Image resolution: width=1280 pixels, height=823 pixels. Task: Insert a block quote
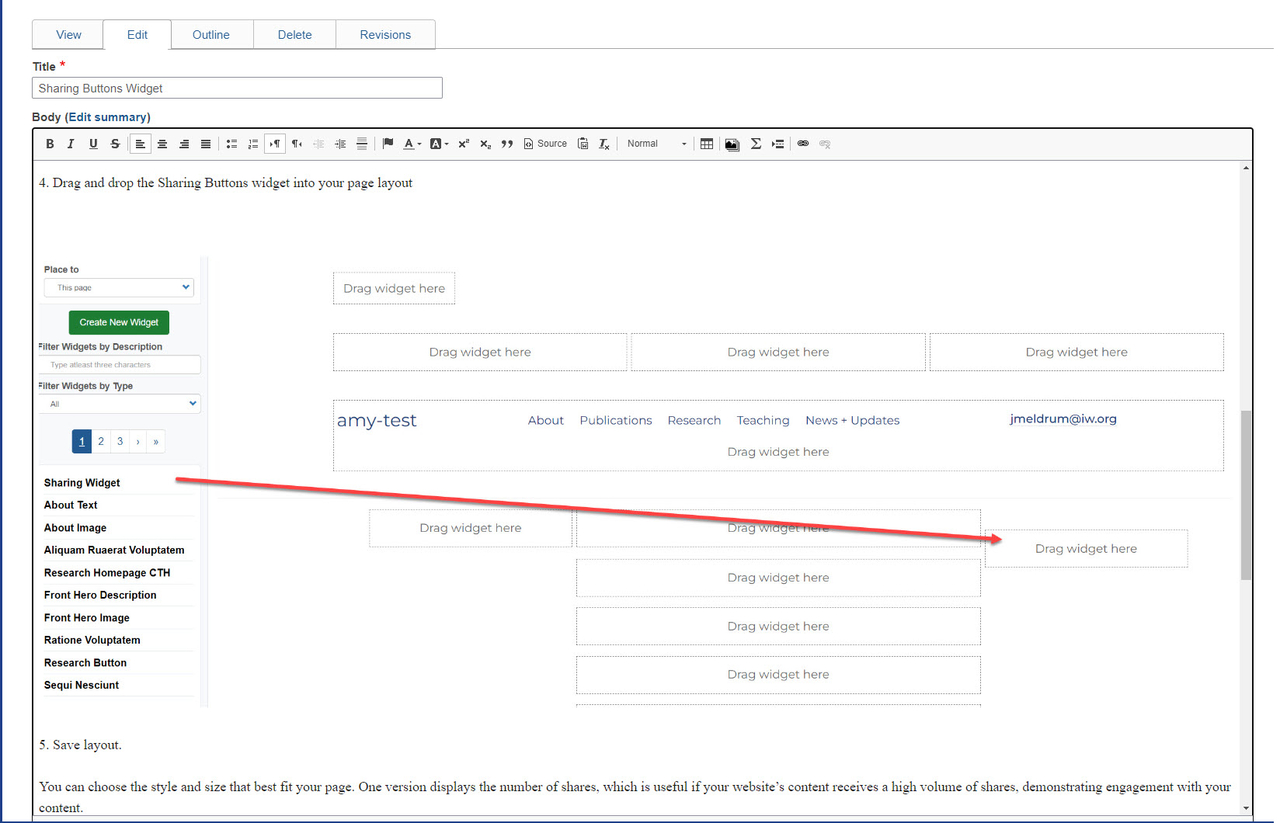(x=507, y=144)
